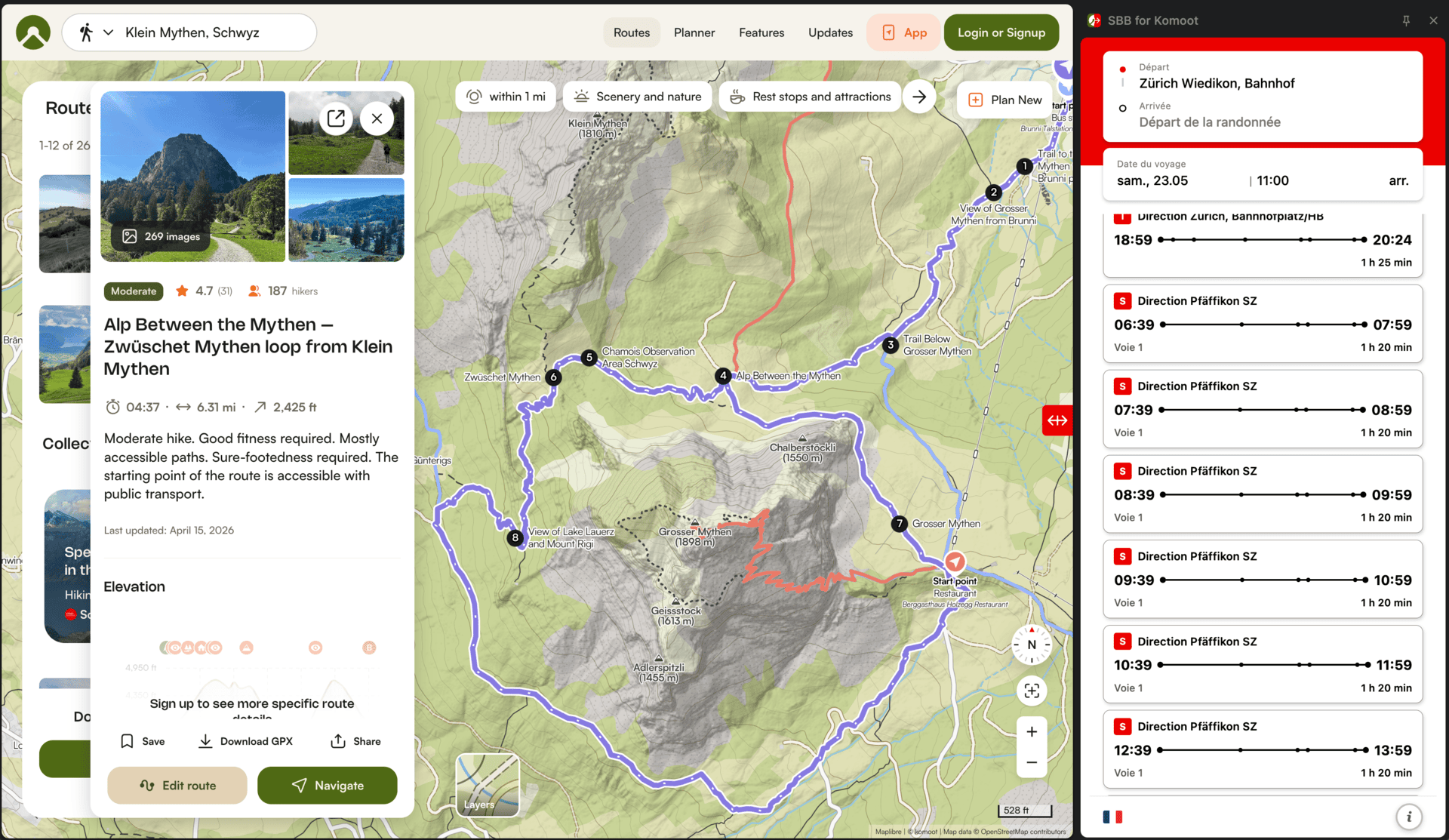
Task: Toggle Scenery and nature filter
Action: click(x=638, y=97)
